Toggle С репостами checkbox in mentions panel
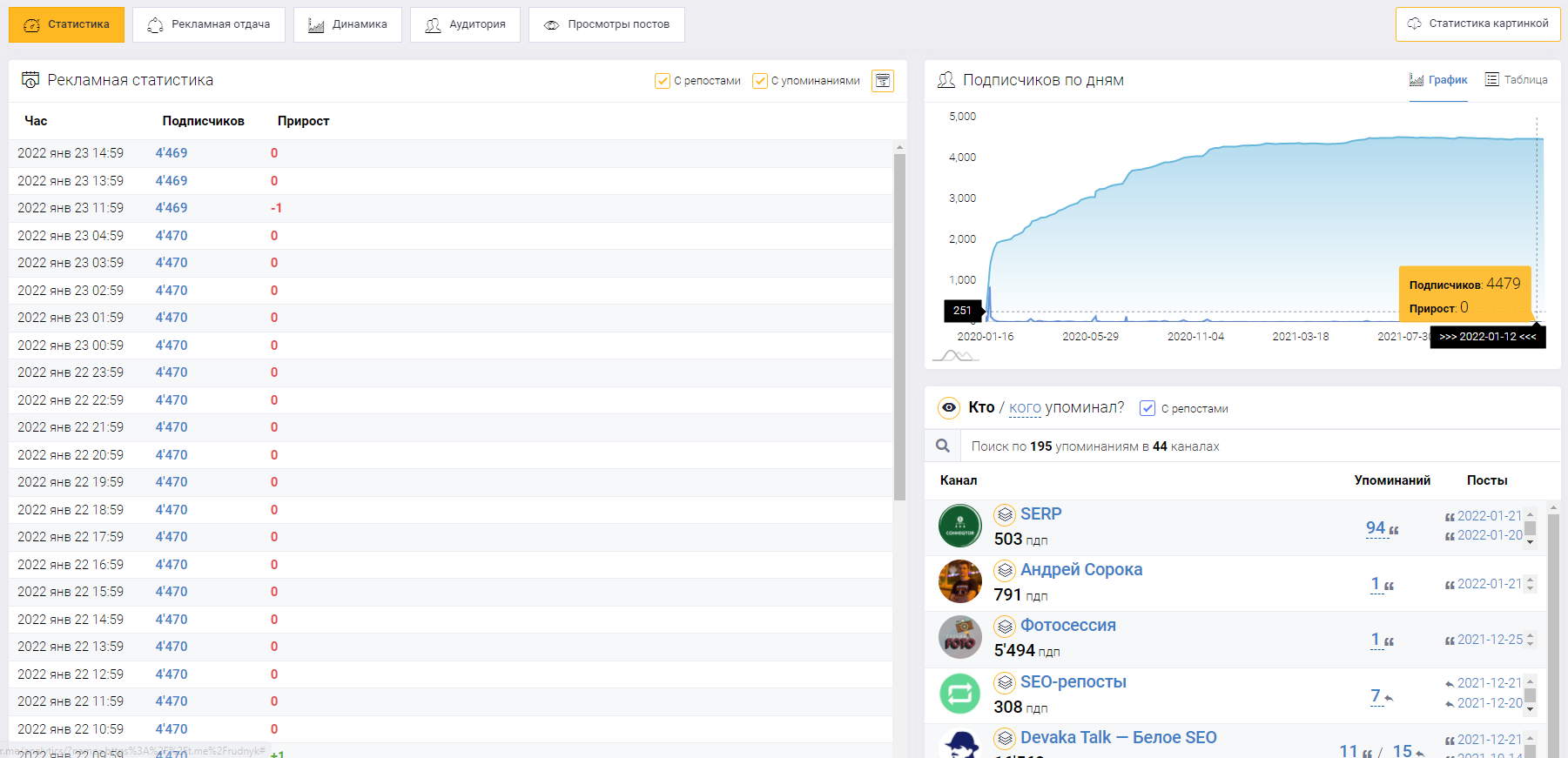The width and height of the screenshot is (1568, 758). click(x=1147, y=408)
